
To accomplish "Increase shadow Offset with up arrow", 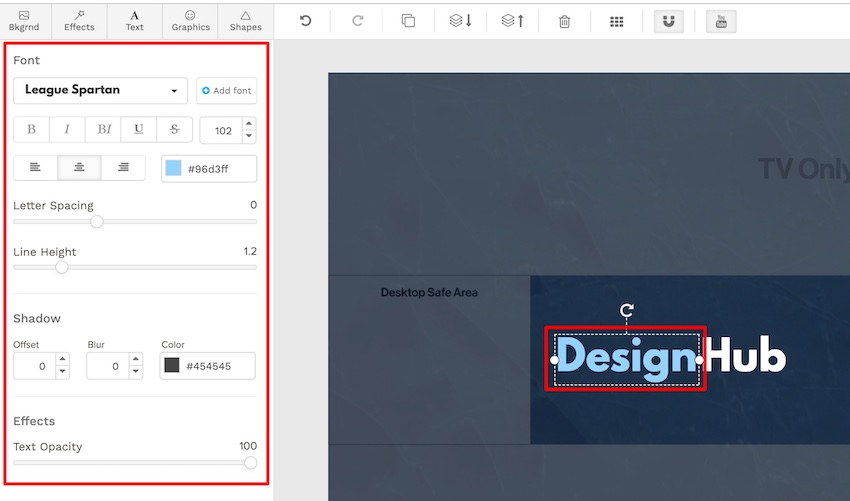I will (62, 359).
